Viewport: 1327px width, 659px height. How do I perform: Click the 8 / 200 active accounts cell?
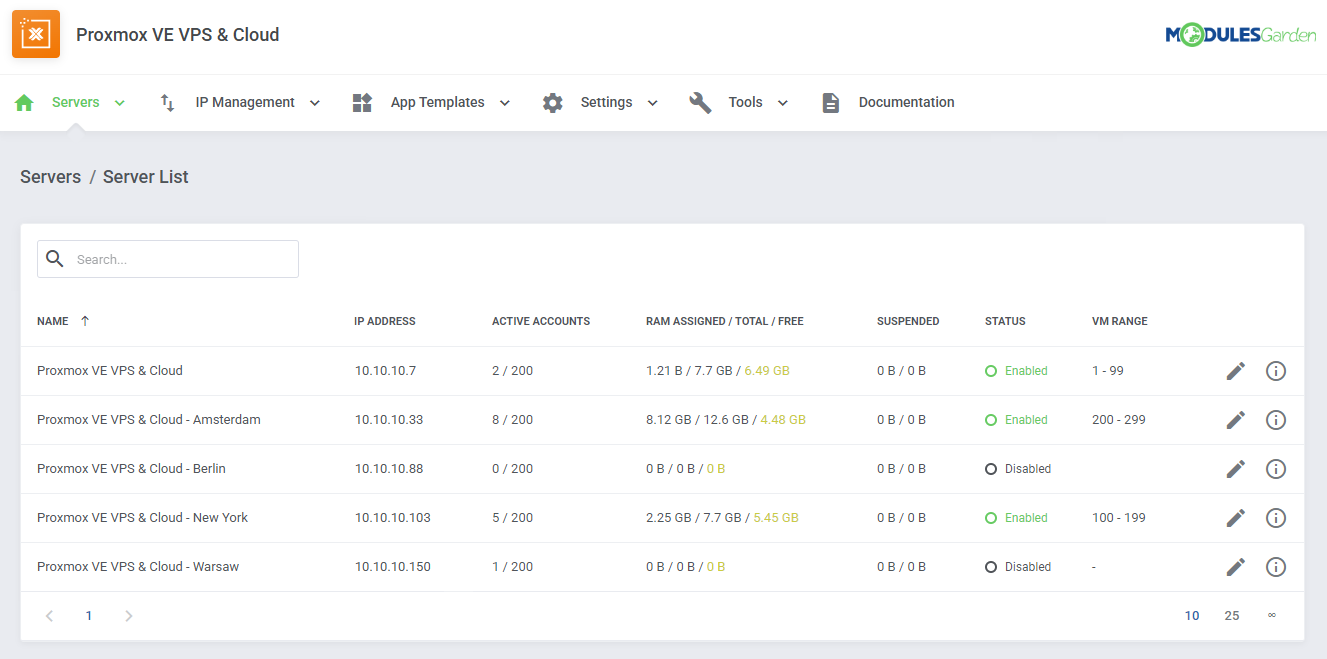tap(513, 420)
